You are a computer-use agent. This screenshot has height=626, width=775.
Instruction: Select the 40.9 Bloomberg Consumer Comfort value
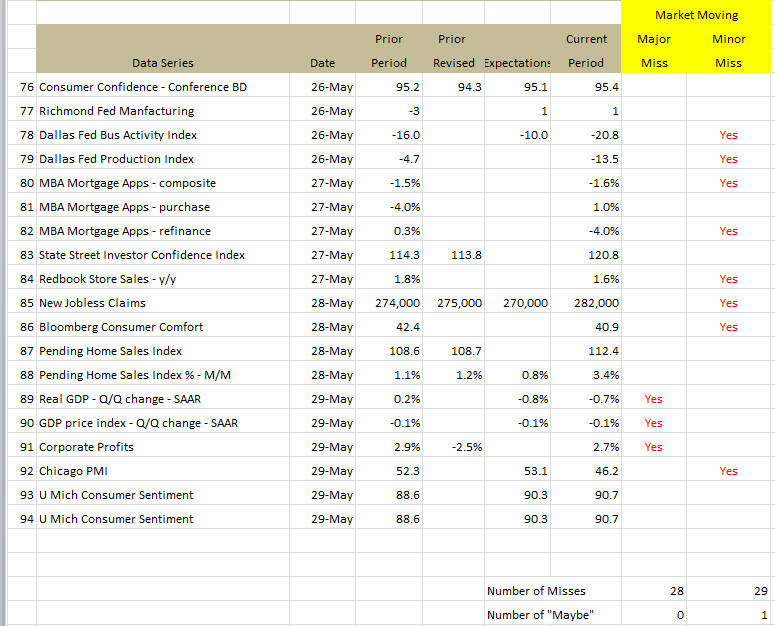click(x=606, y=327)
